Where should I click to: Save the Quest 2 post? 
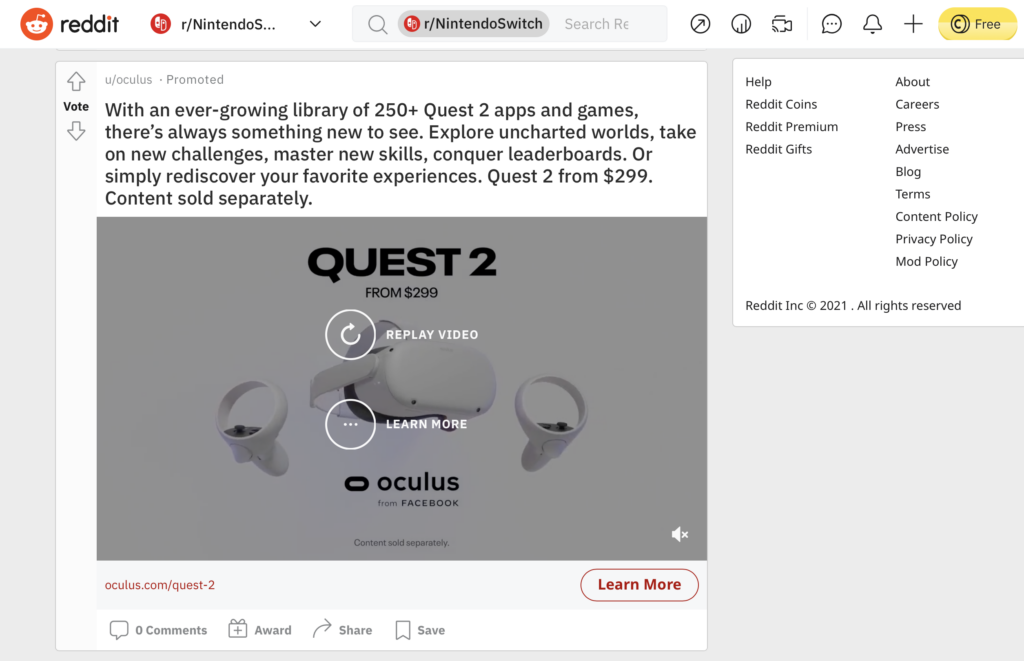point(419,630)
